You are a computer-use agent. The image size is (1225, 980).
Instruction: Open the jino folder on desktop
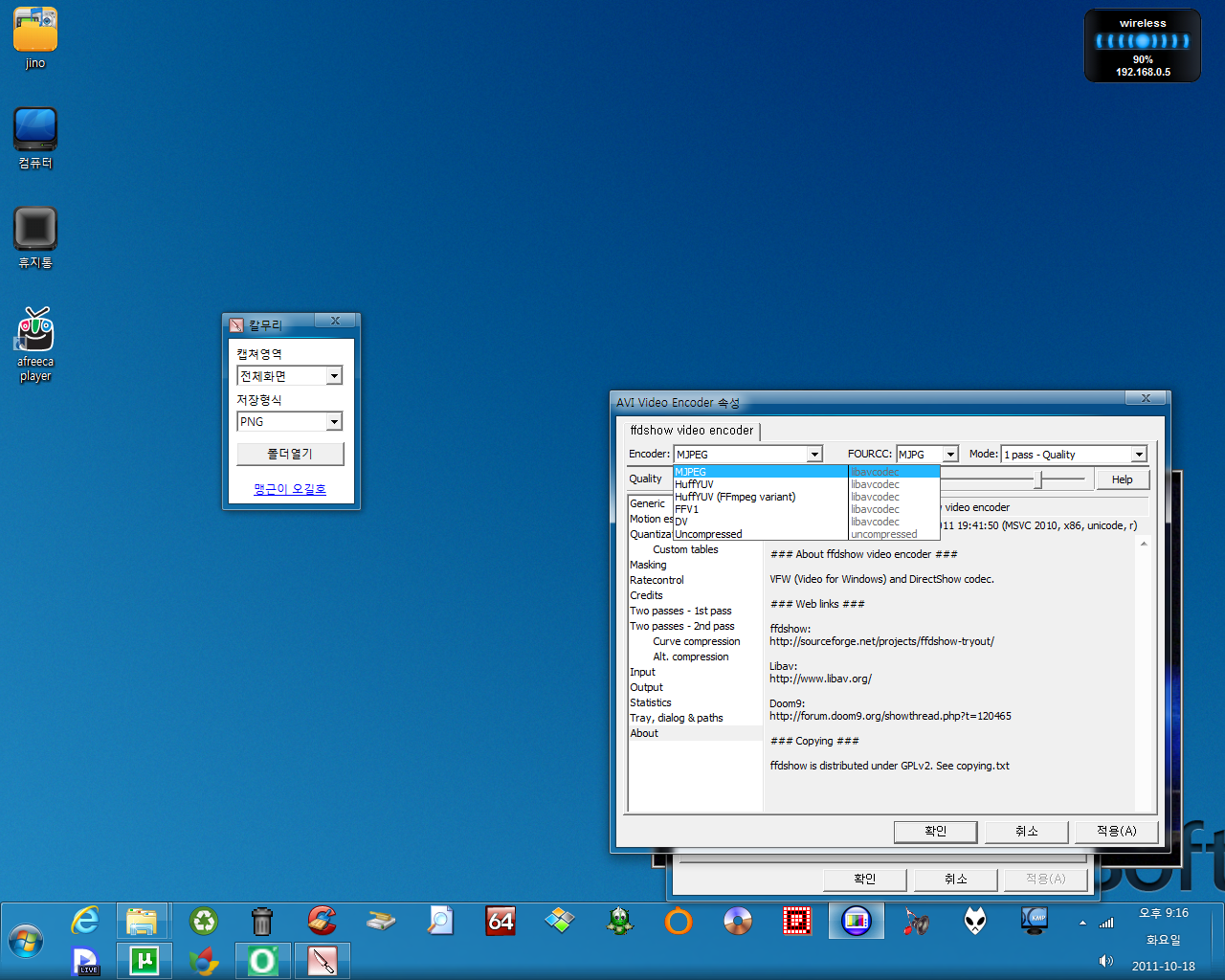[x=35, y=38]
